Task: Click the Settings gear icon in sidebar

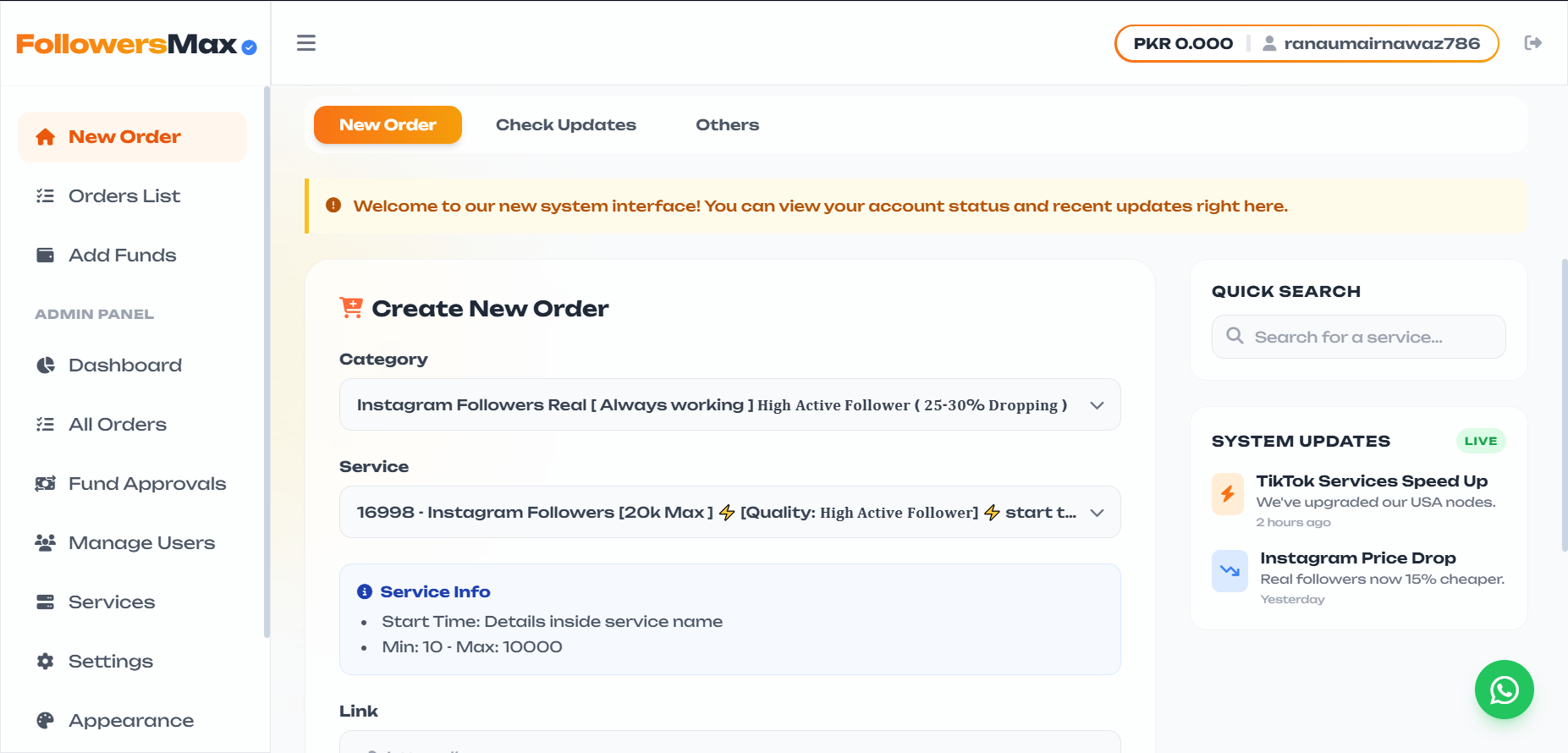Action: (x=46, y=661)
